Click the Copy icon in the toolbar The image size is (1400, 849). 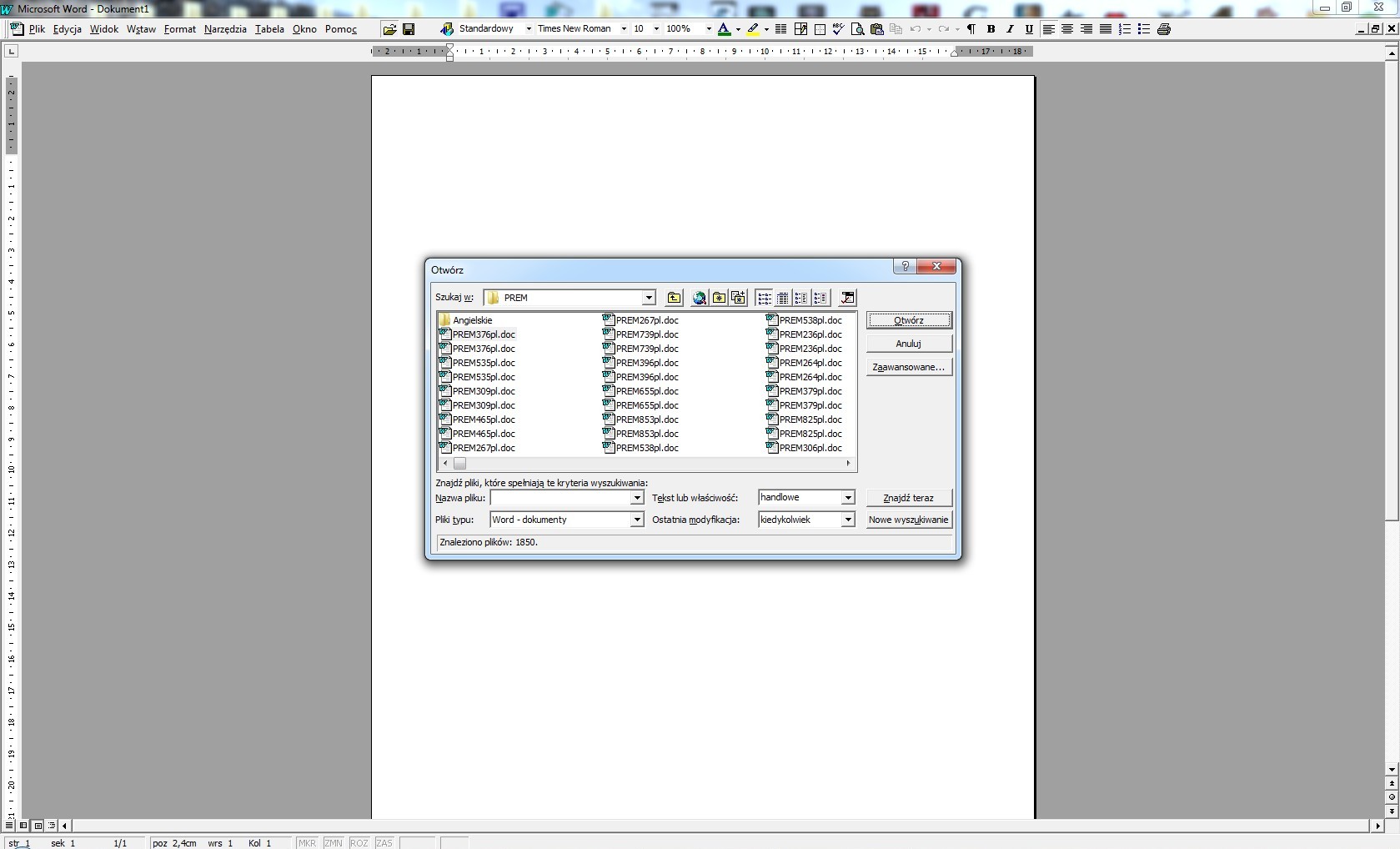click(896, 29)
